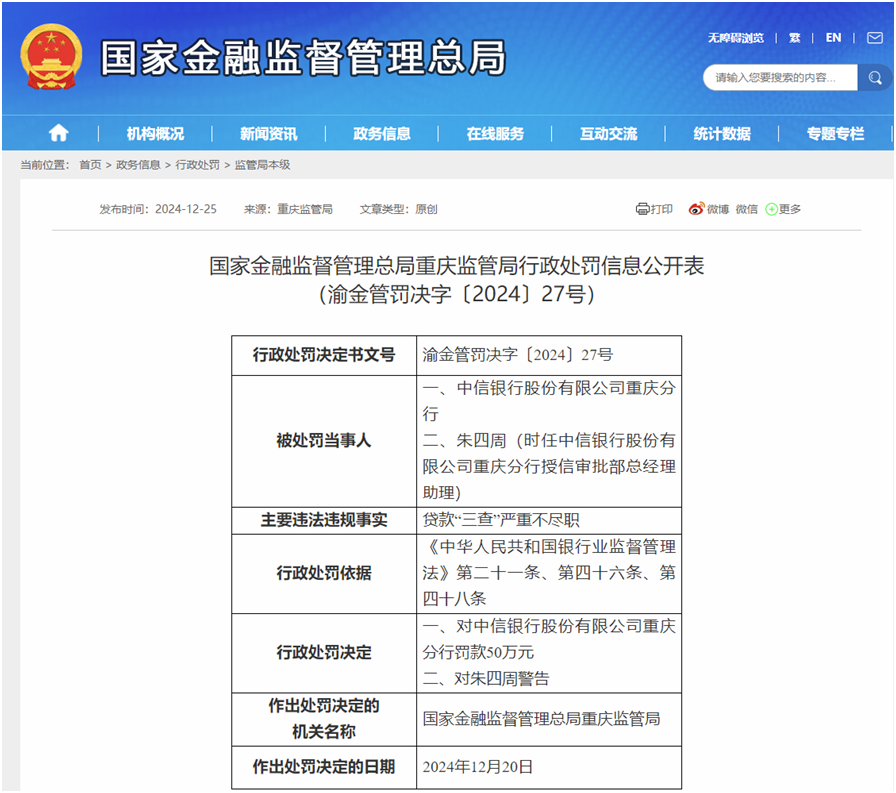Click the home icon in navigation bar
Image resolution: width=896 pixels, height=793 pixels.
58,133
